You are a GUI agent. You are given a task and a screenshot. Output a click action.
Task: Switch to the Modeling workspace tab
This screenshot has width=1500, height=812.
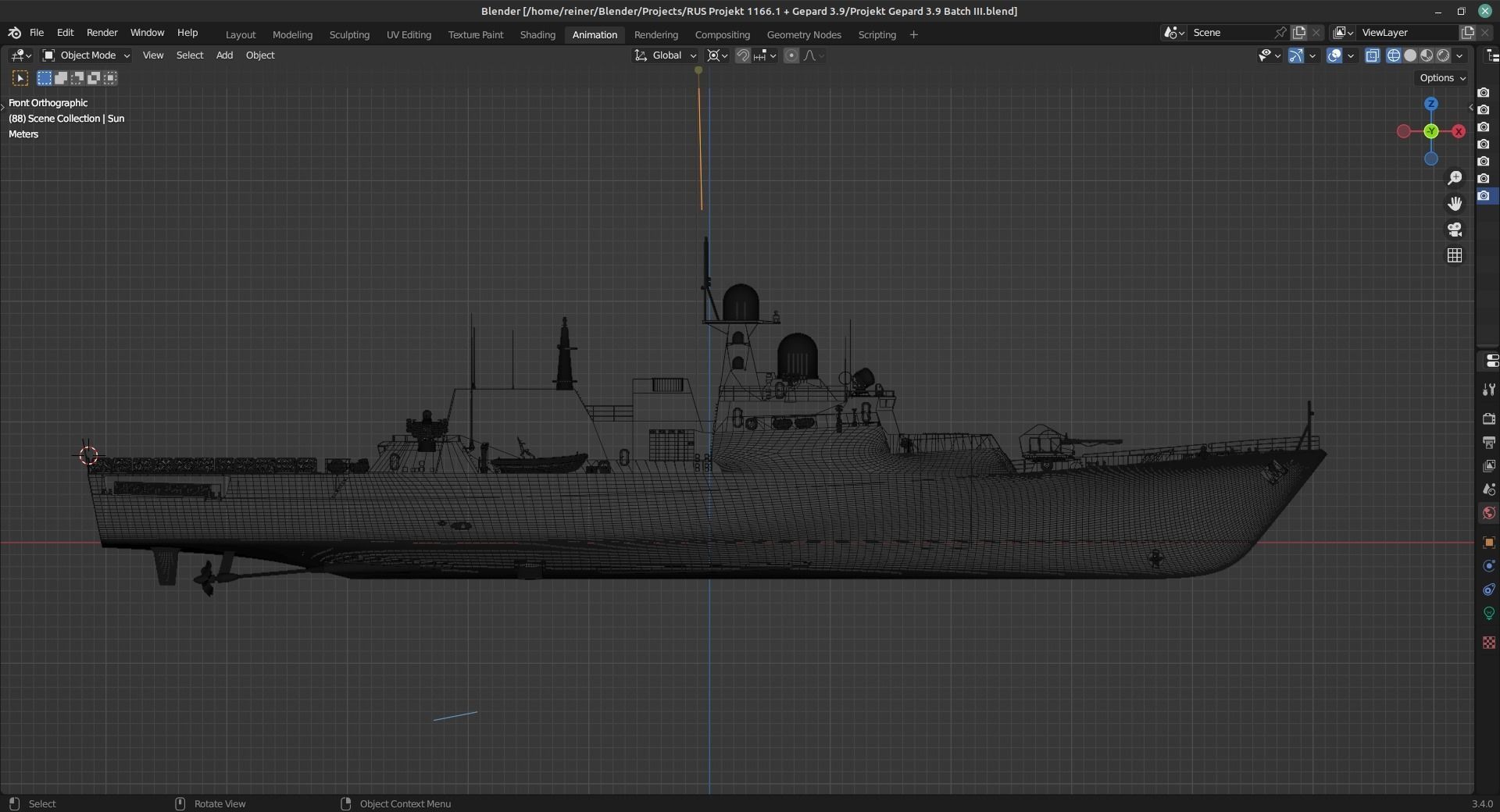click(x=292, y=35)
